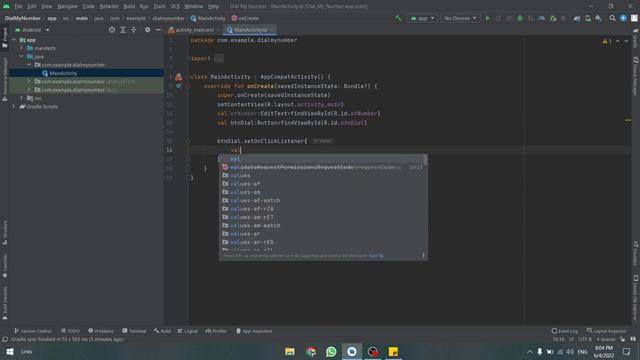Open the app run configuration dropdown
640x360 pixels.
pos(422,18)
